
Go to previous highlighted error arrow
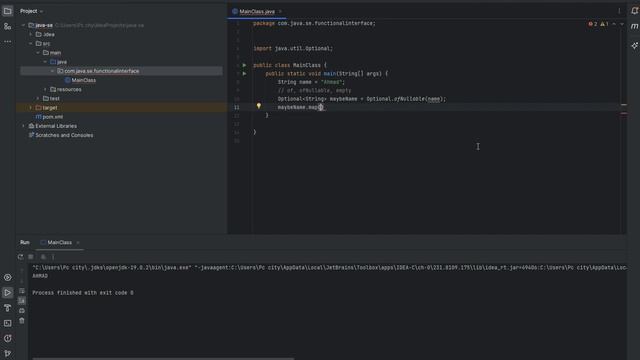pyautogui.click(x=614, y=24)
